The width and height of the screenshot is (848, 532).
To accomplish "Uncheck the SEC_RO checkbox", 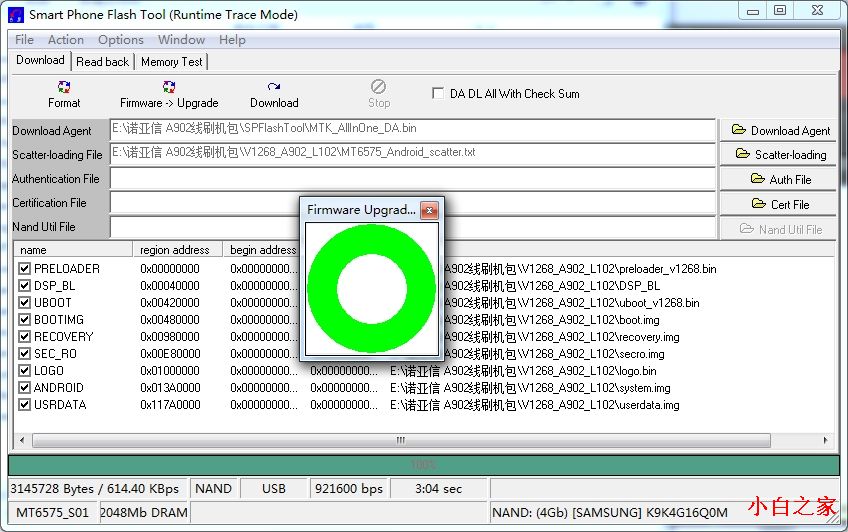I will pos(24,354).
